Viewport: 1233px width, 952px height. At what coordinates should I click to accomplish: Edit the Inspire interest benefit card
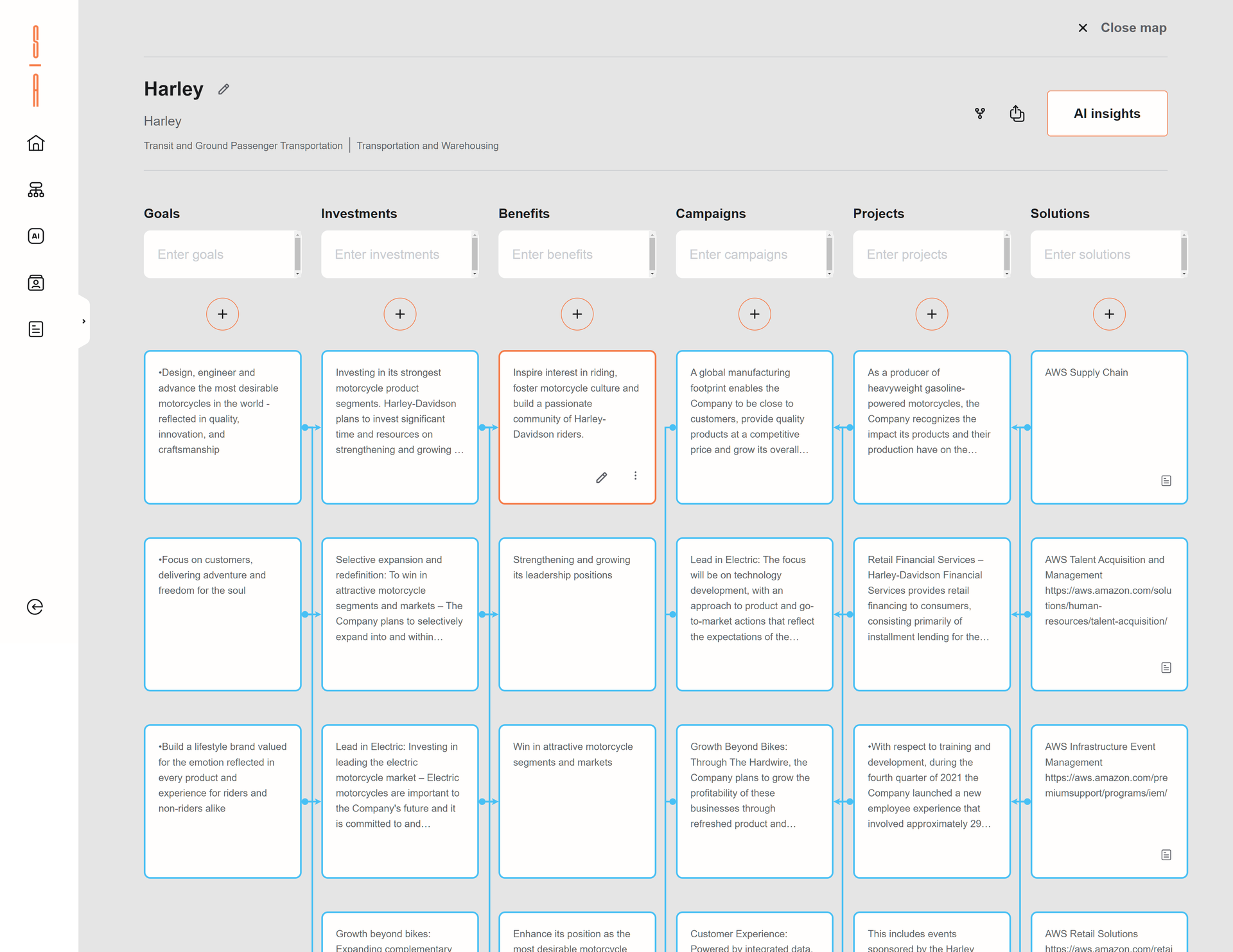pyautogui.click(x=601, y=478)
